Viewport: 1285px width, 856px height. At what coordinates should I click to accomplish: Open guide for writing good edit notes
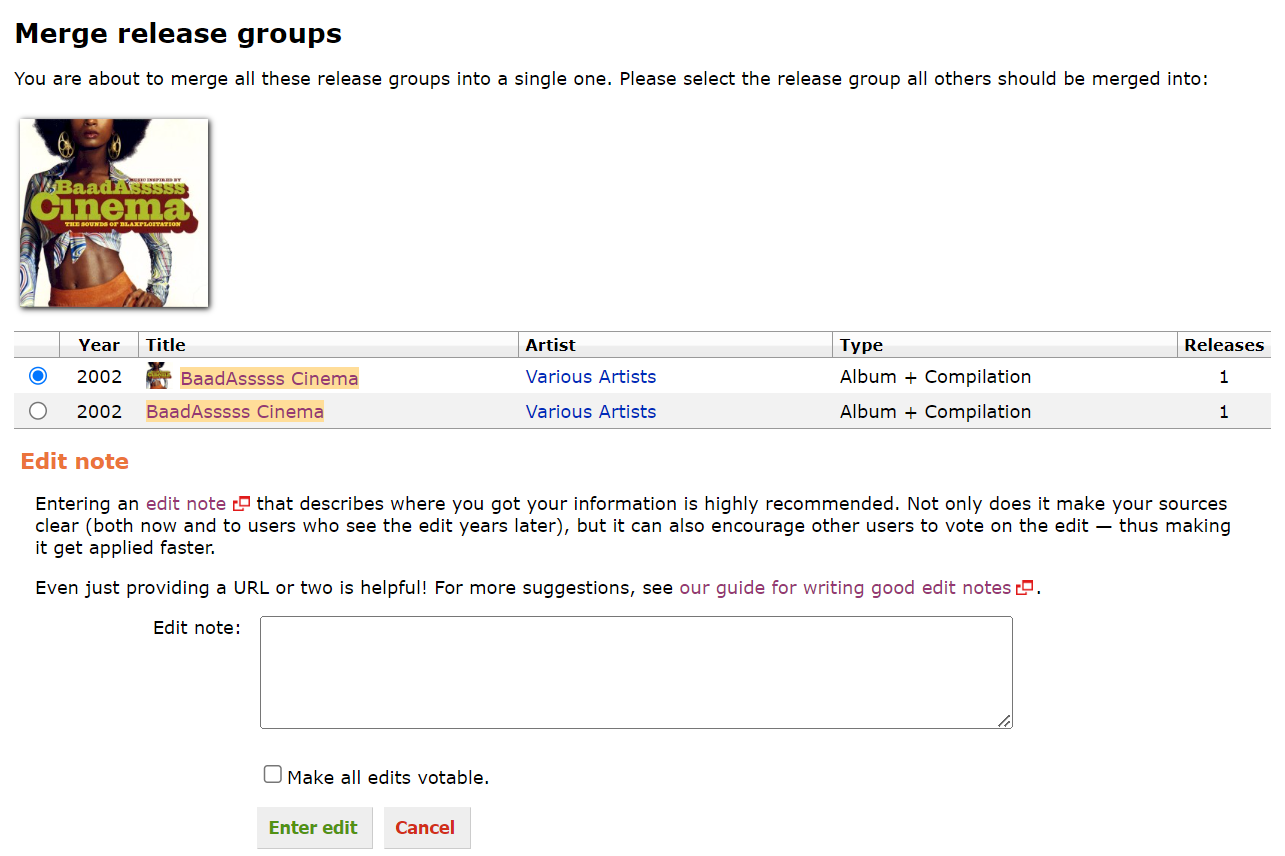tap(845, 588)
